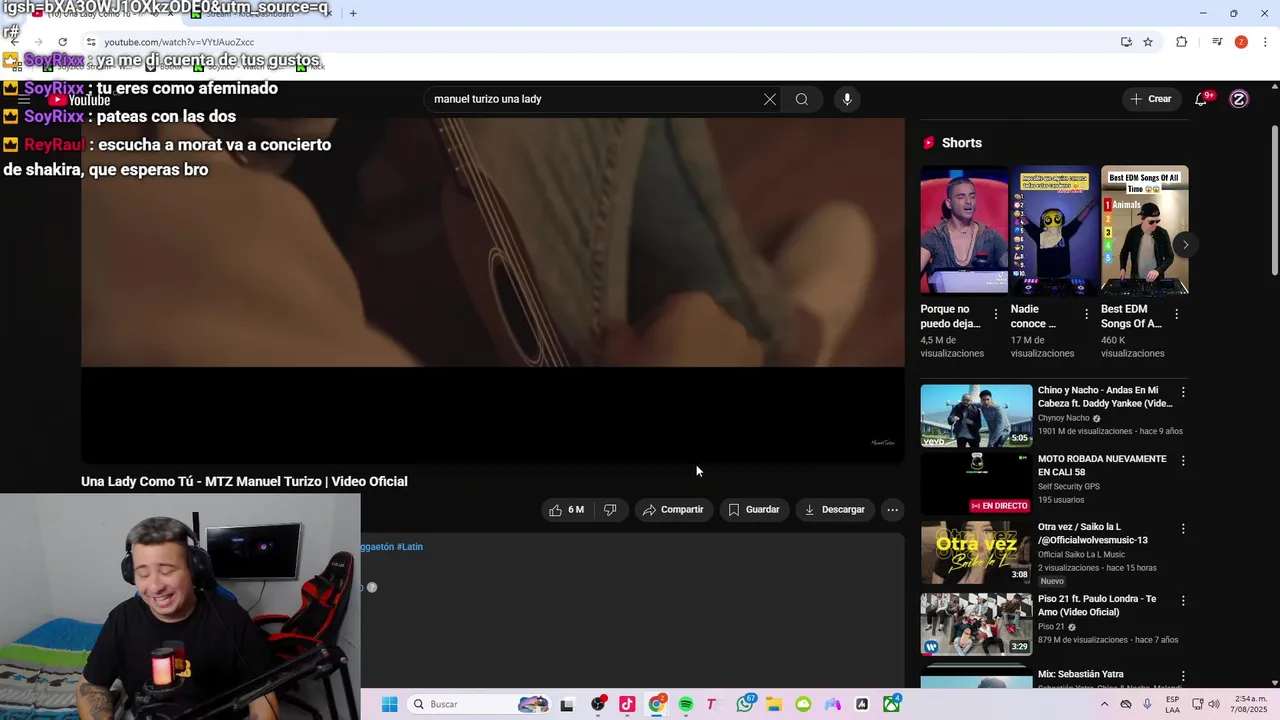Open media control icon in browser toolbar

pyautogui.click(x=1217, y=42)
